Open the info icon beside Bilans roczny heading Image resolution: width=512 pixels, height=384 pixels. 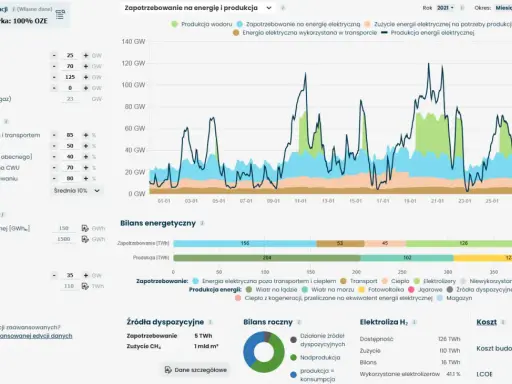pos(299,322)
